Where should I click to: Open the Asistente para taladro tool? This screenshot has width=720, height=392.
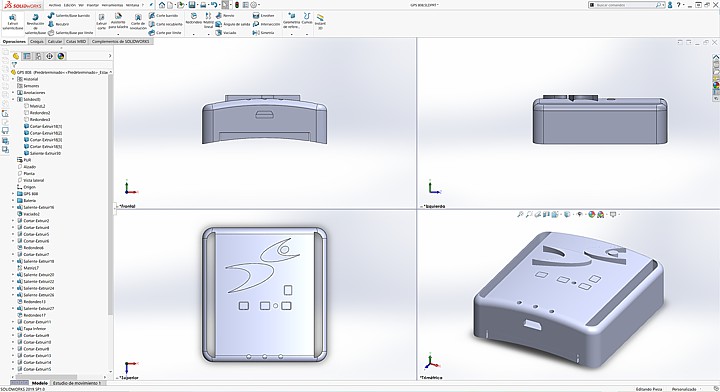118,22
